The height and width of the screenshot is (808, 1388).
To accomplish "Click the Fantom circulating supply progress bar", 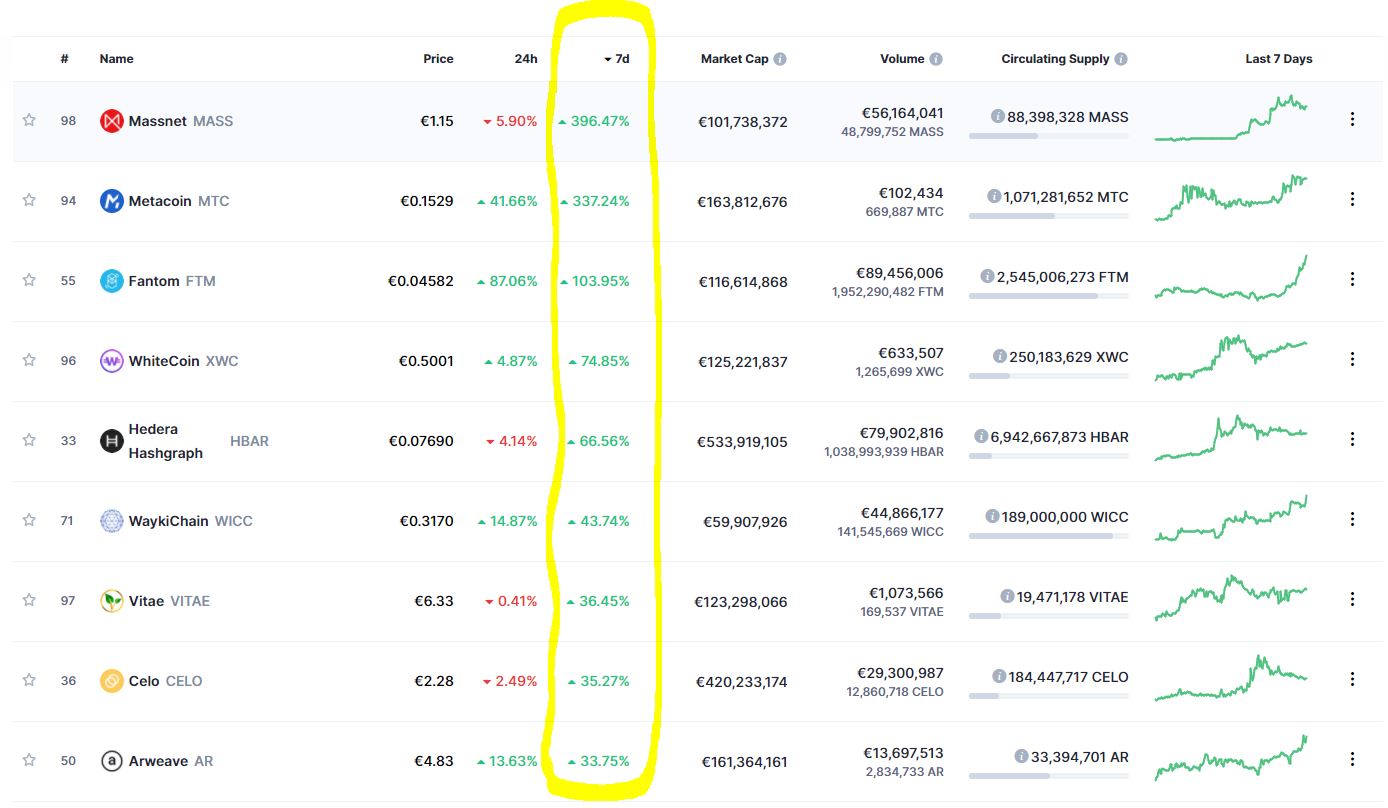I will pyautogui.click(x=1048, y=296).
